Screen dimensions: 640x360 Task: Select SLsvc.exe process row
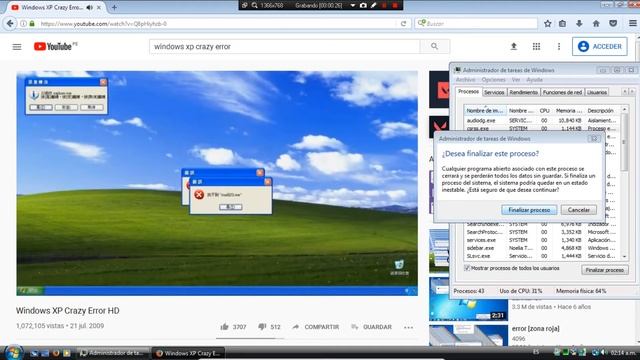point(541,256)
